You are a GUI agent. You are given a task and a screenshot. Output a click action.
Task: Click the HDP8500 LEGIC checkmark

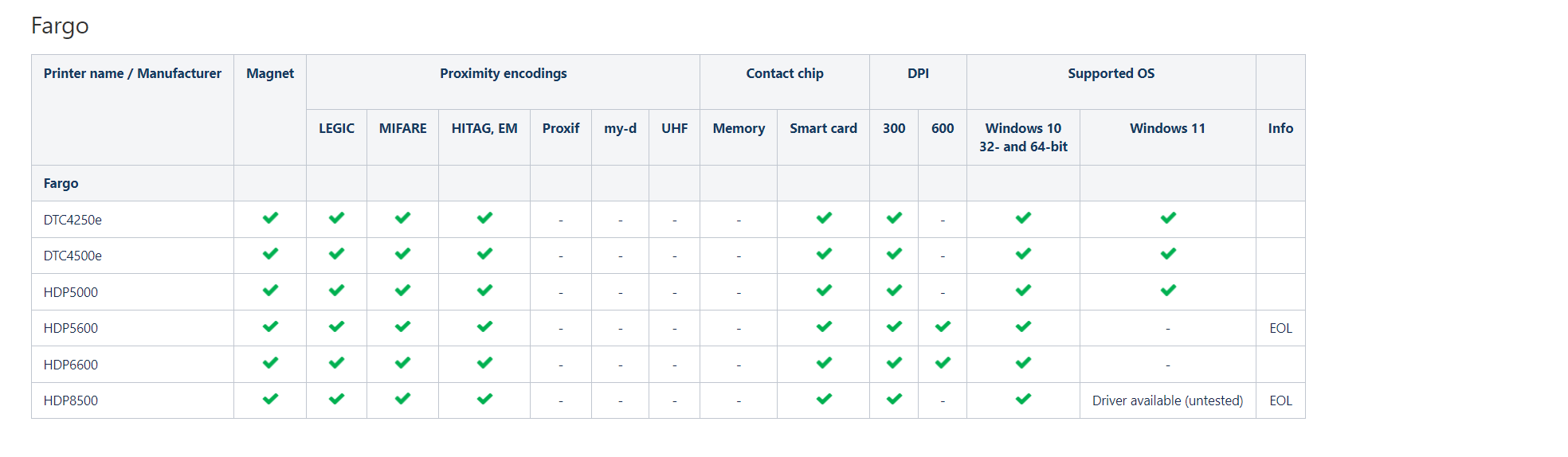tap(336, 399)
